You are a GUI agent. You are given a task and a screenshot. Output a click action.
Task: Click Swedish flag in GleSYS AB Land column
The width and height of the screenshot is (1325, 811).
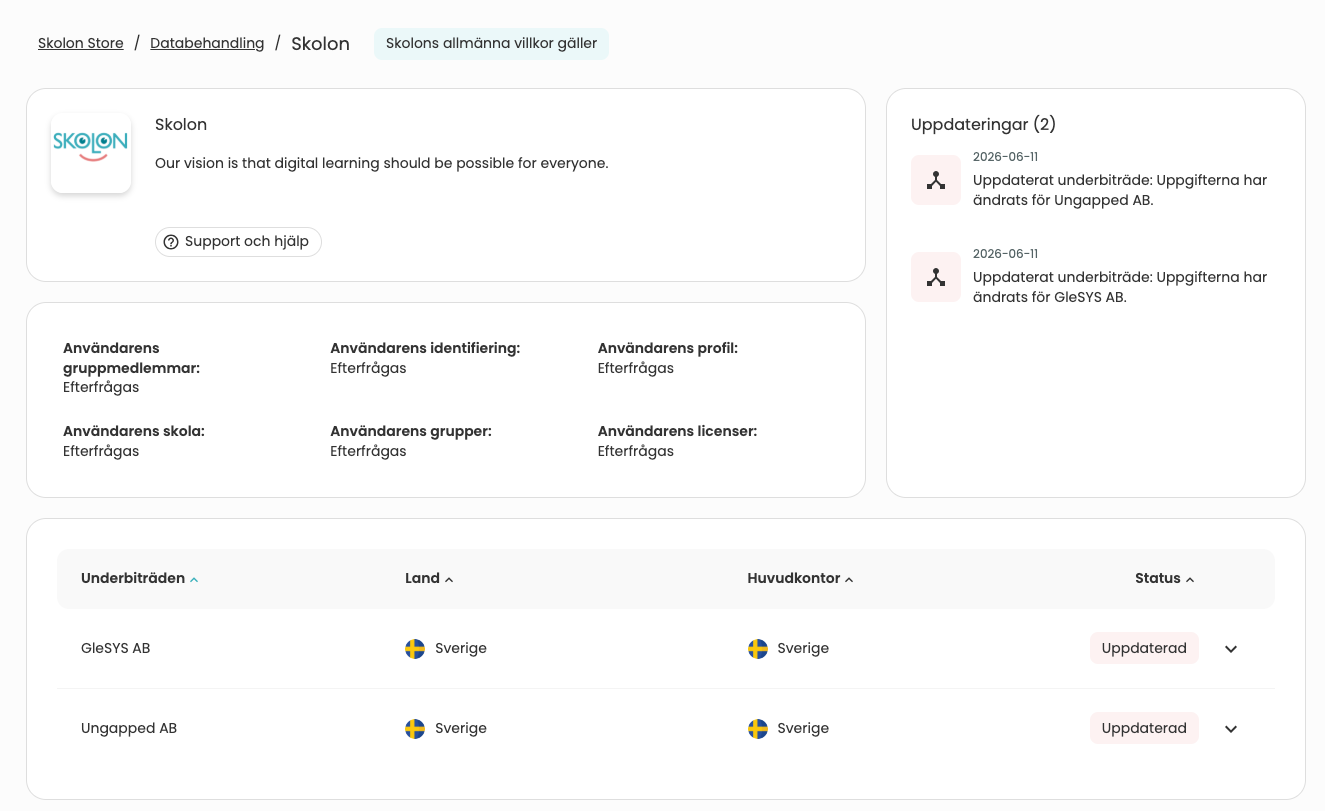[x=415, y=649]
